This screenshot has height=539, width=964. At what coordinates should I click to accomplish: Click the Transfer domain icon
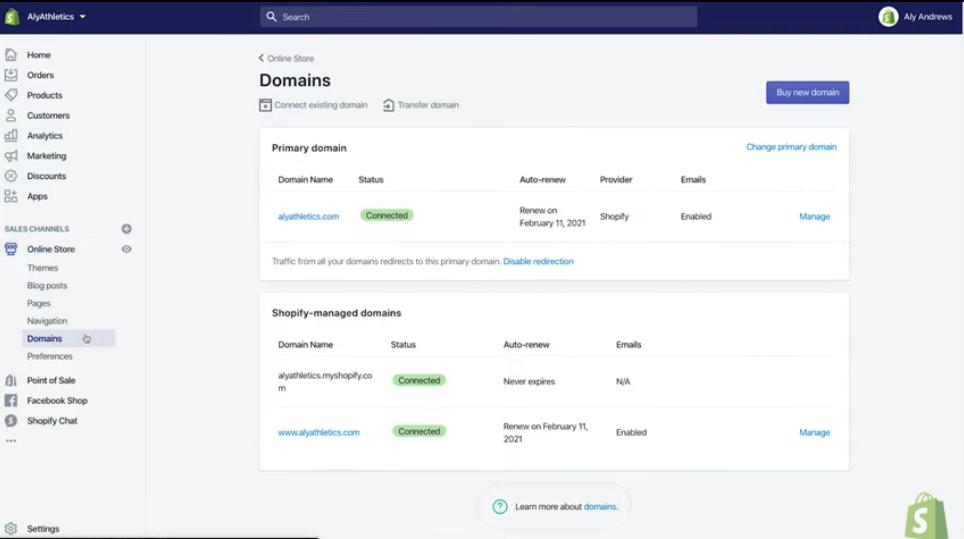tap(389, 105)
